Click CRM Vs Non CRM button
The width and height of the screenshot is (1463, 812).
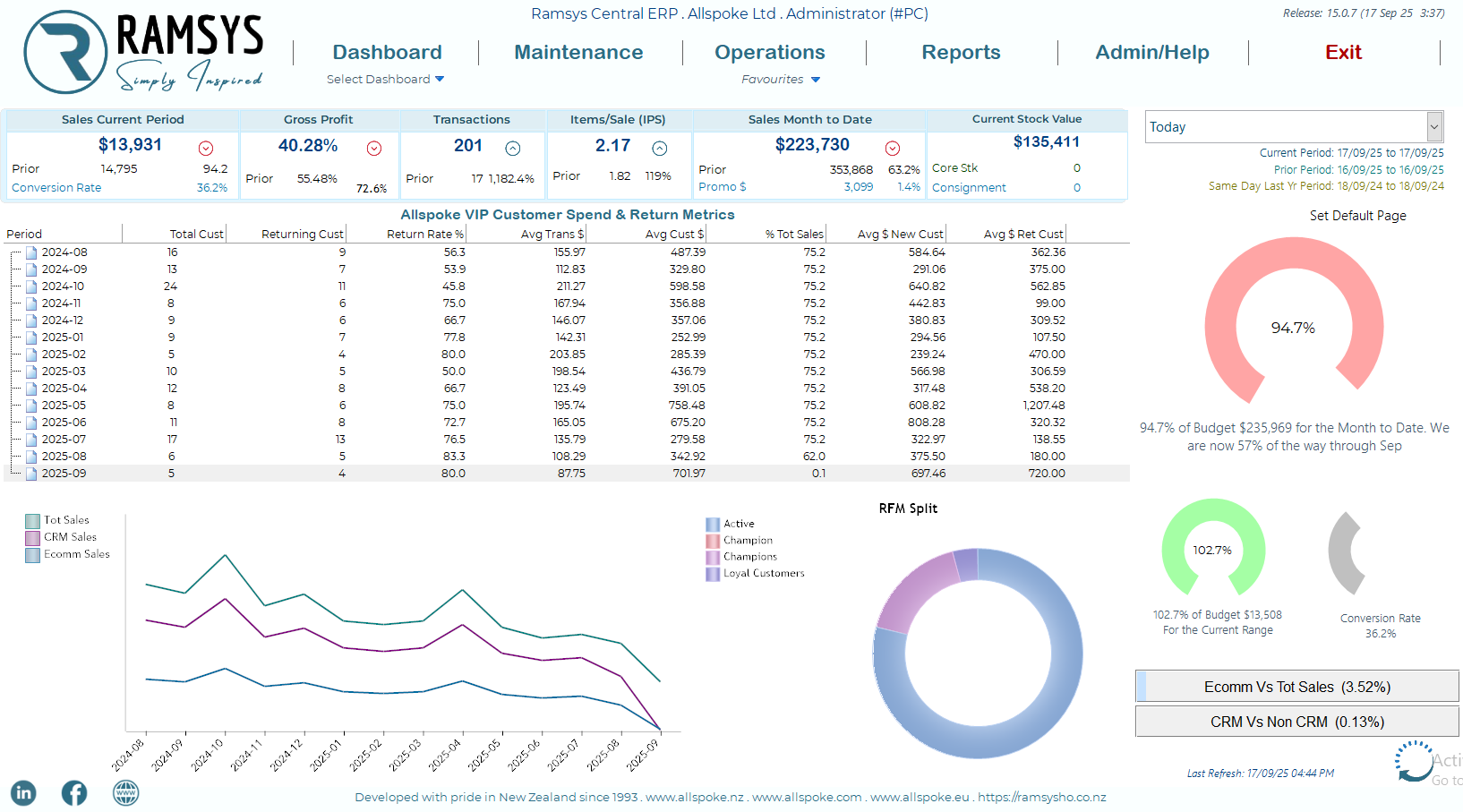point(1297,722)
